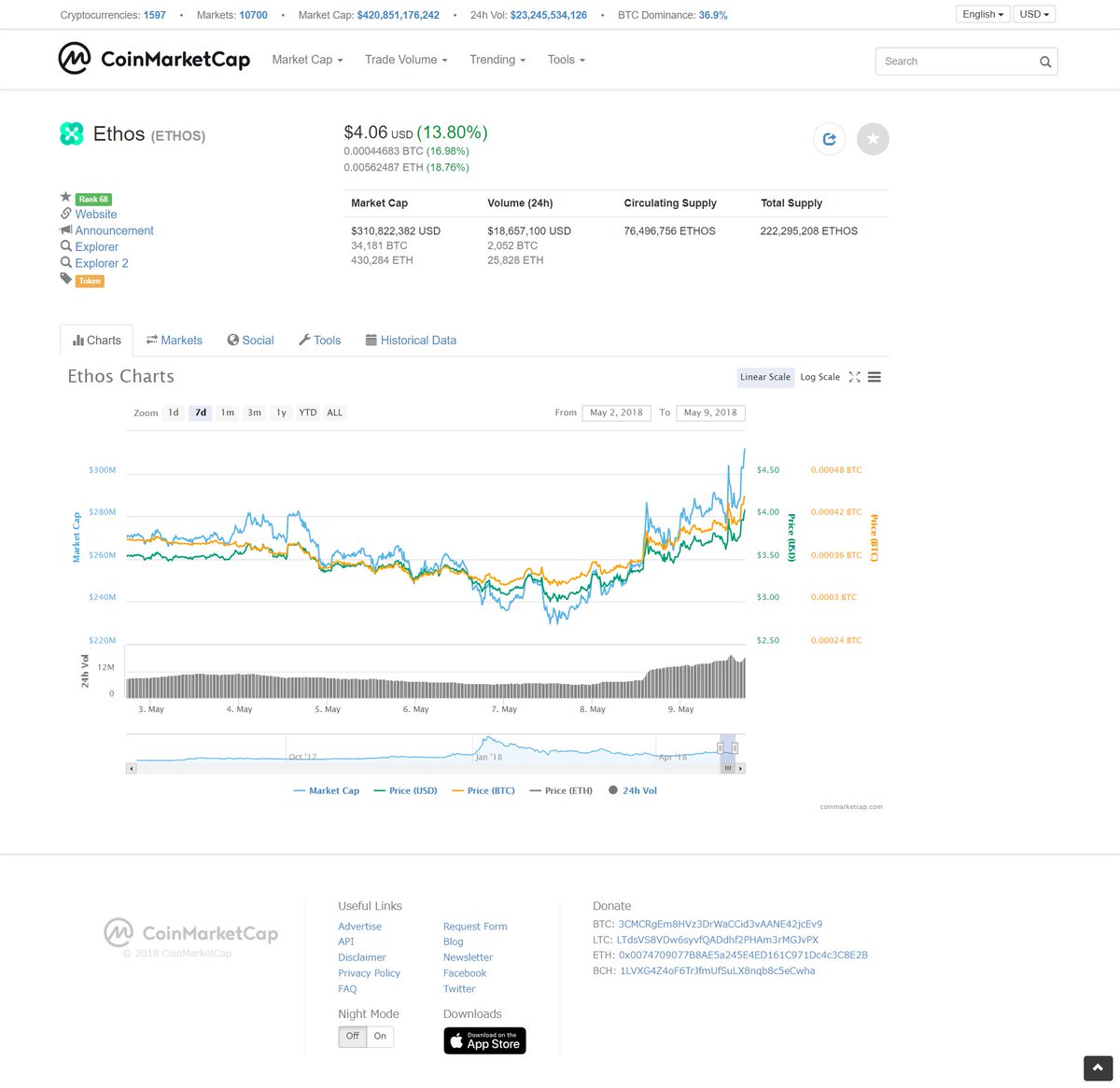
Task: Switch to the Social tab
Action: (x=250, y=341)
